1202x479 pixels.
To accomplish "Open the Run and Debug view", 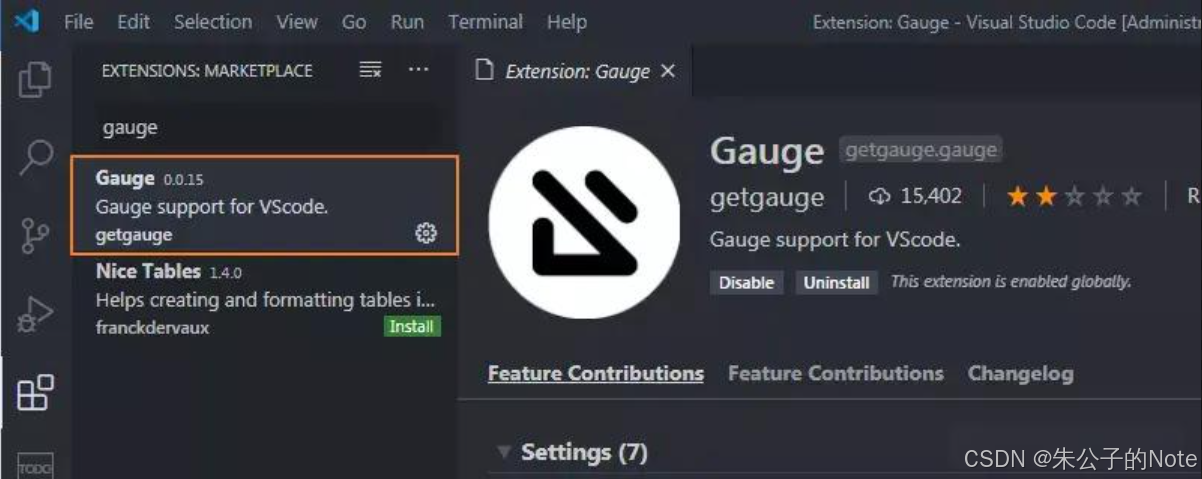I will (x=35, y=314).
